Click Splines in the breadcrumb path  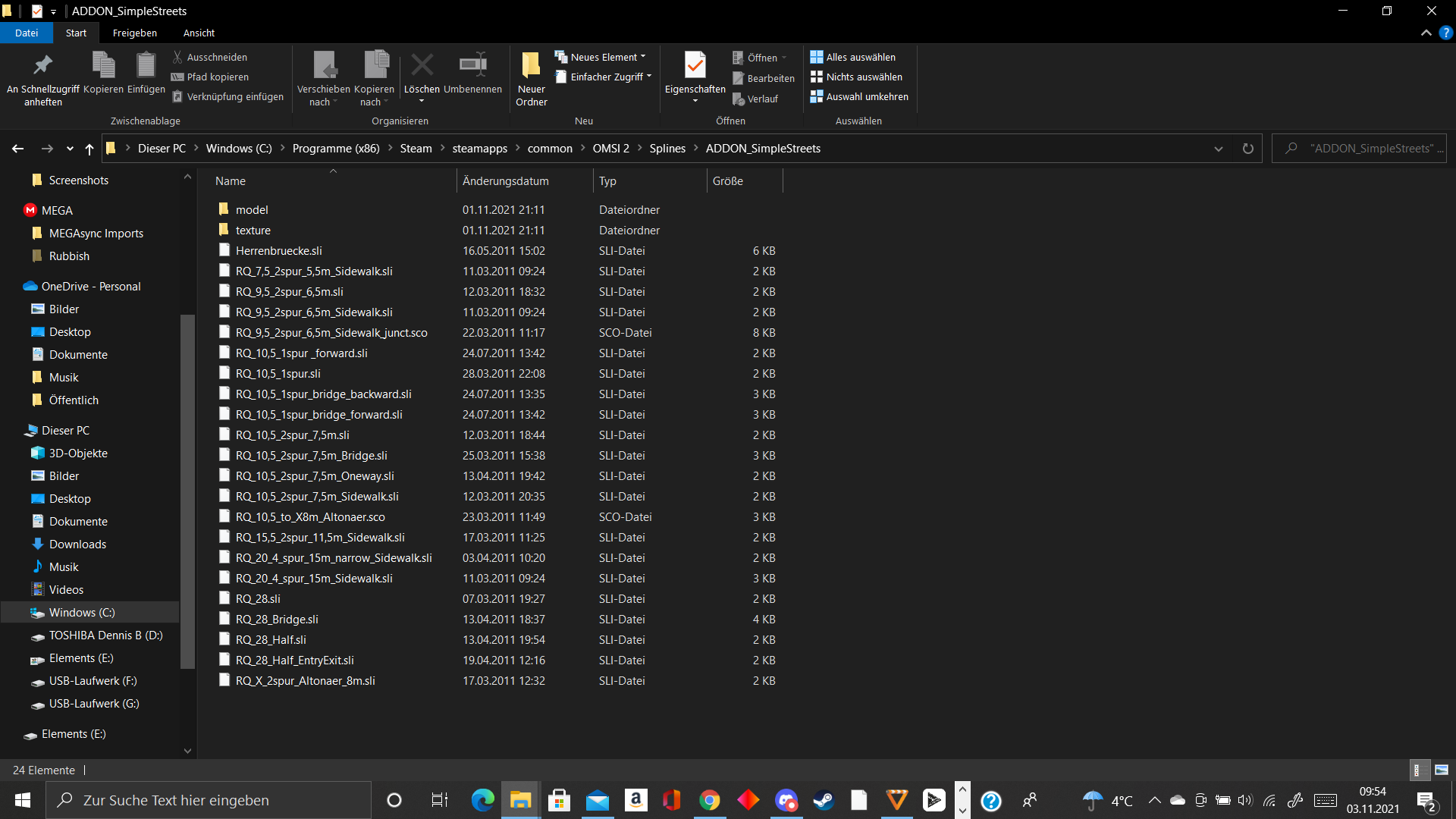pos(667,149)
